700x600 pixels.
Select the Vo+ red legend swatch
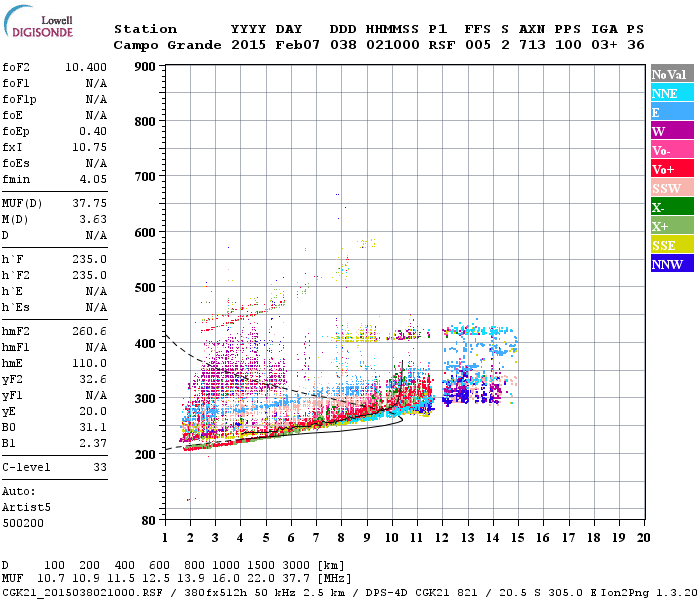click(x=672, y=169)
